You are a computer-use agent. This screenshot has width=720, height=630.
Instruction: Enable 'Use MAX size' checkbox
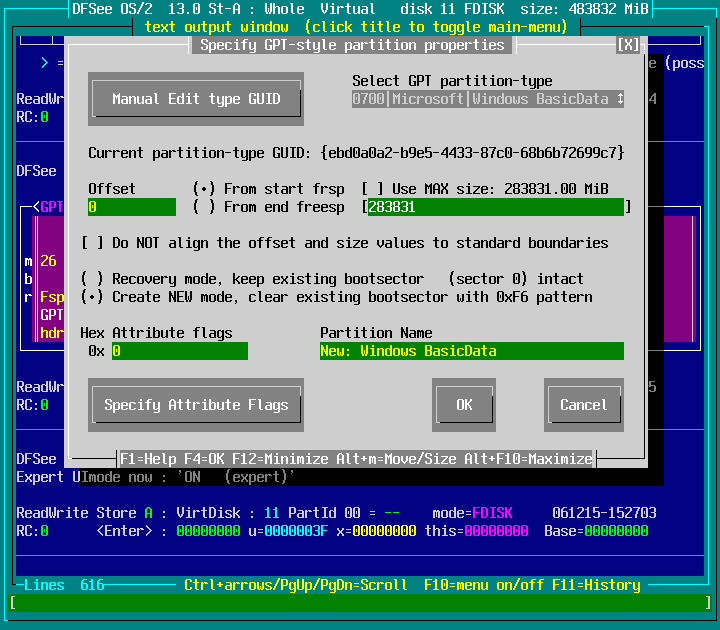click(372, 189)
